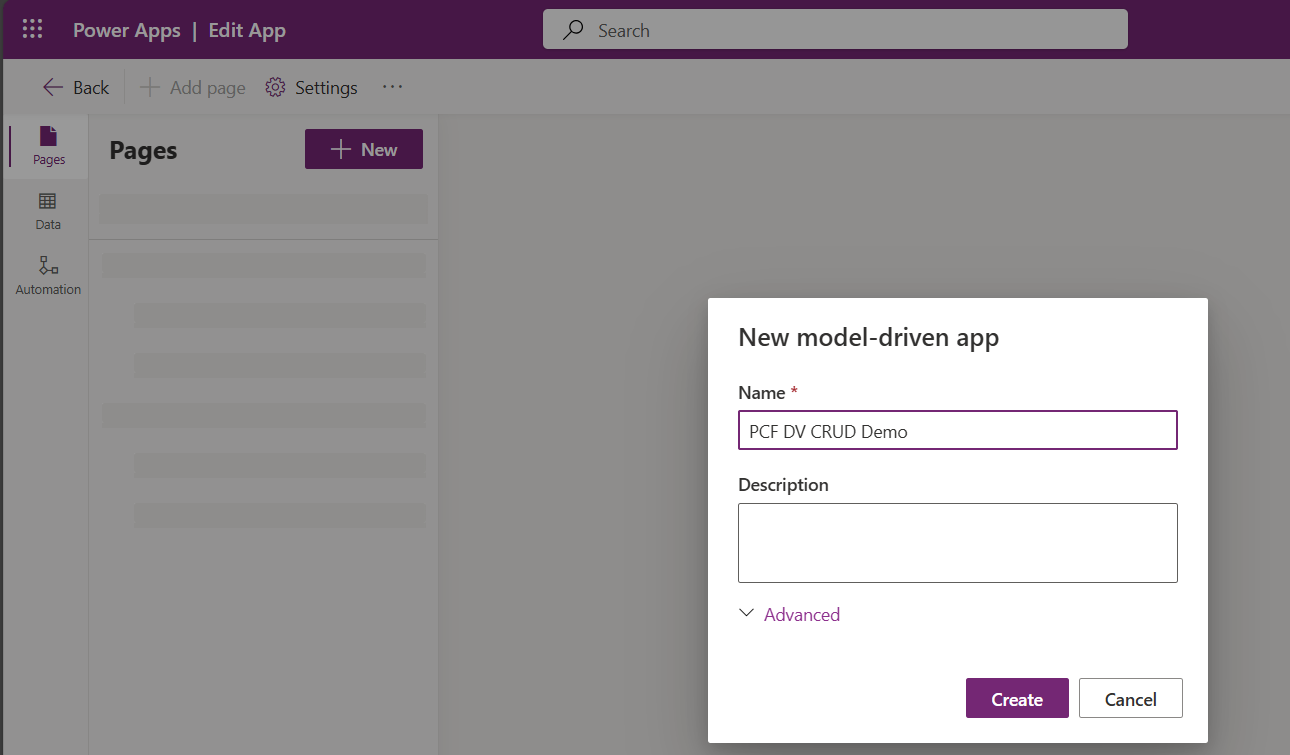Click the magnifier icon in Search bar

pyautogui.click(x=573, y=30)
